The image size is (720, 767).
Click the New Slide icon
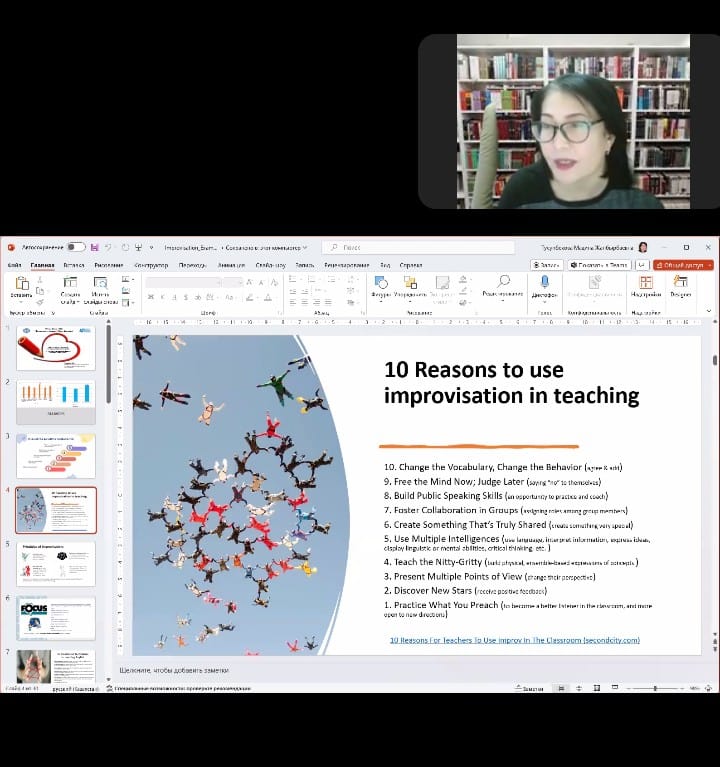(x=70, y=285)
